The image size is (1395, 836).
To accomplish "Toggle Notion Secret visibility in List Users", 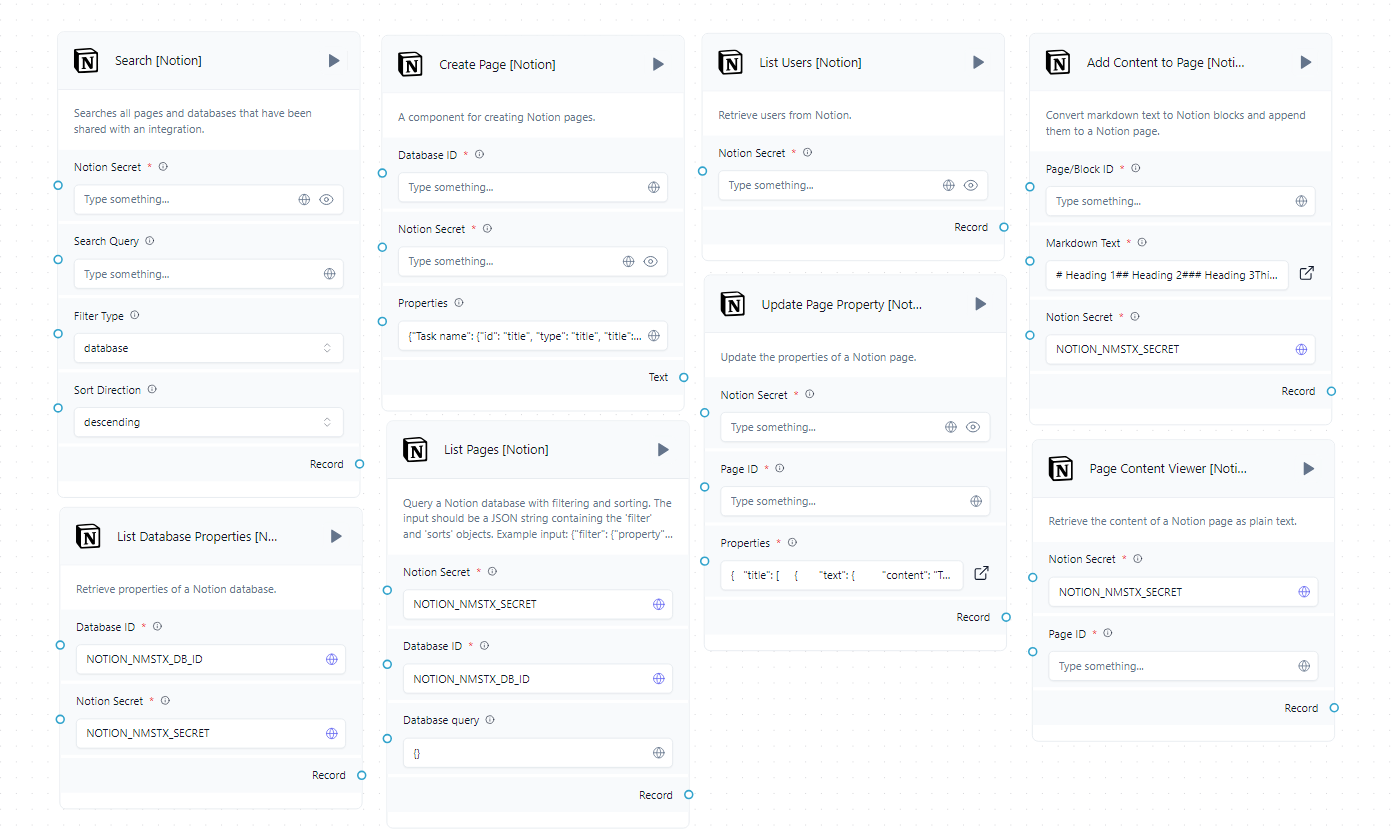I will 970,185.
